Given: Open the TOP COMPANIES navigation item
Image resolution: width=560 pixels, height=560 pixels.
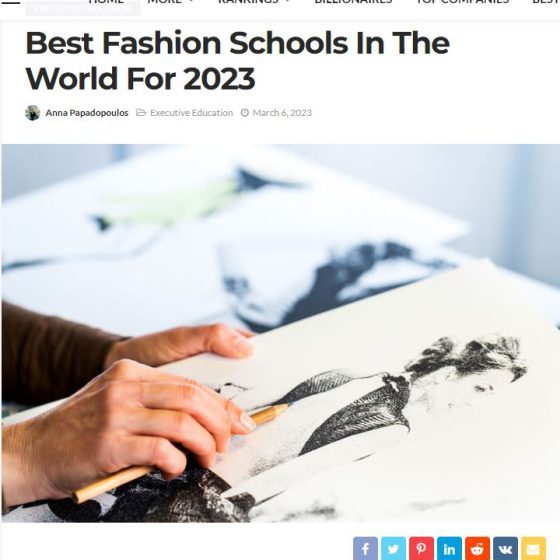Looking at the screenshot, I should coord(462,2).
